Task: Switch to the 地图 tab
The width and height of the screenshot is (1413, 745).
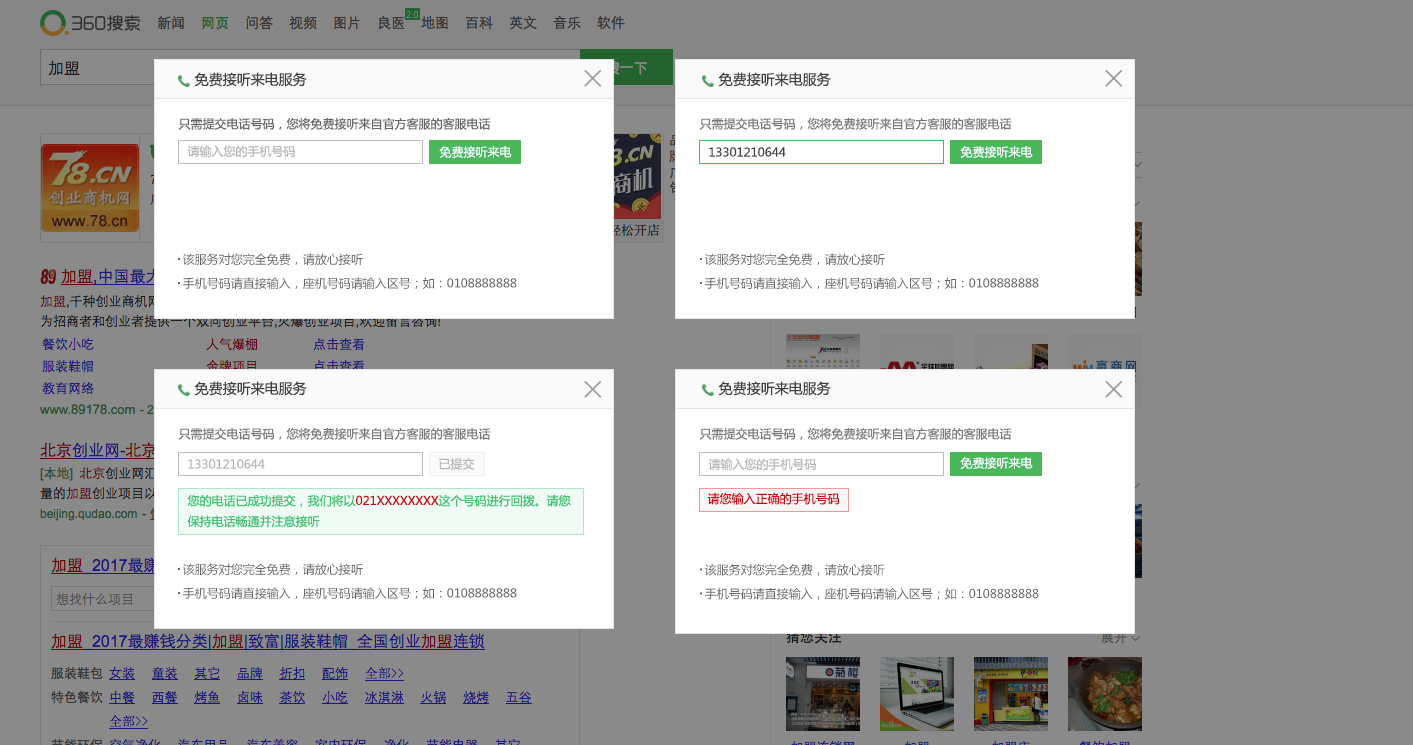Action: tap(435, 23)
